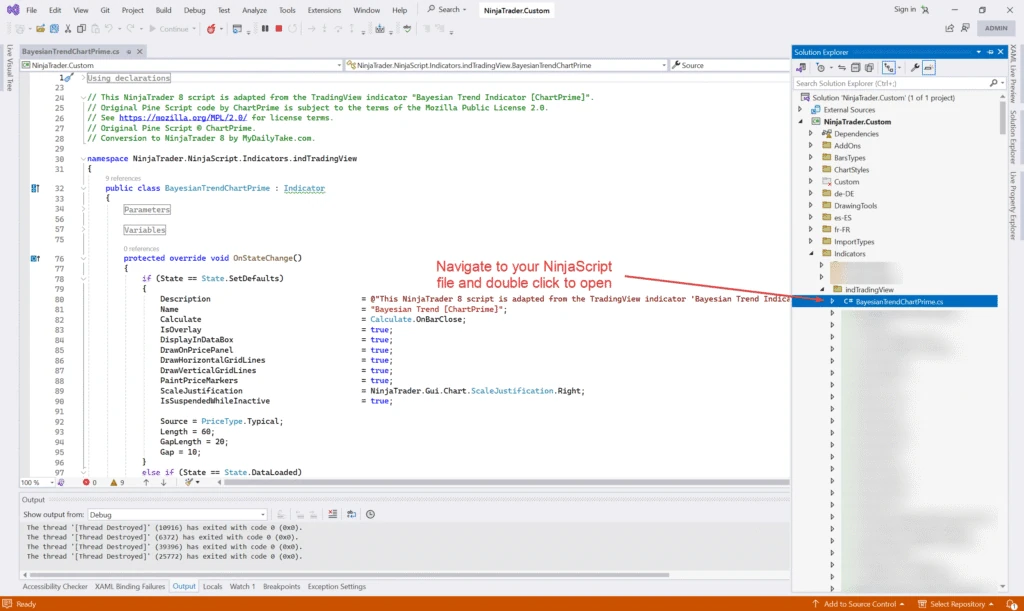This screenshot has width=1024, height=611.
Task: Open the Debug menu
Action: (x=194, y=10)
